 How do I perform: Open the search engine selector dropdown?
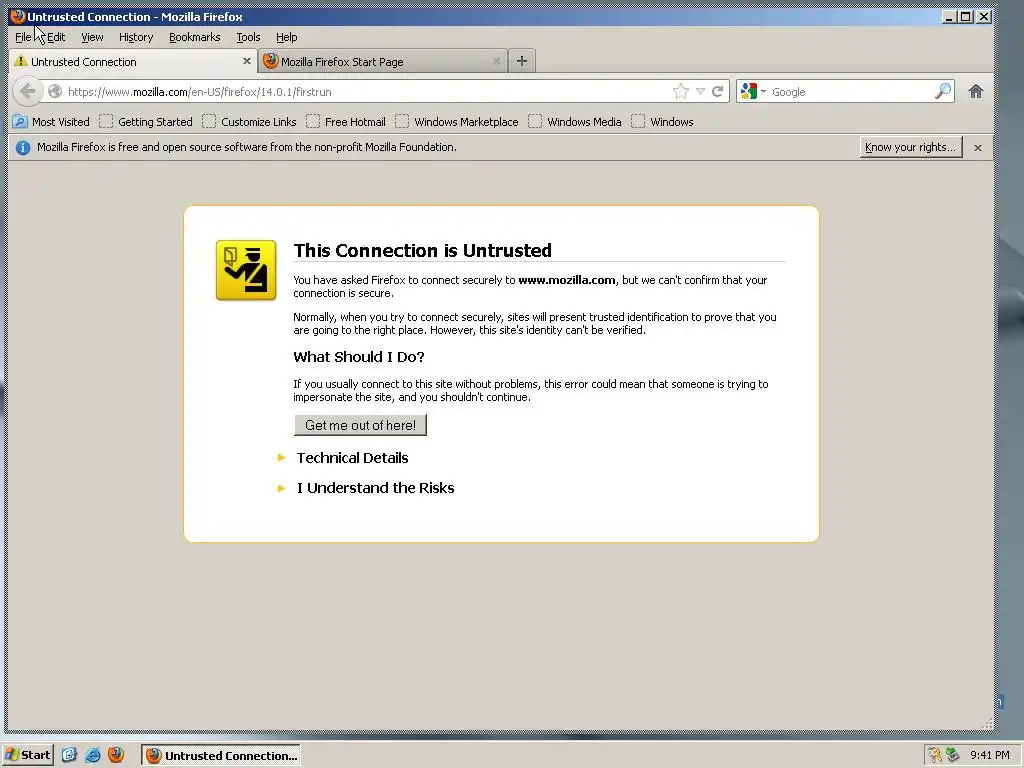tap(763, 91)
